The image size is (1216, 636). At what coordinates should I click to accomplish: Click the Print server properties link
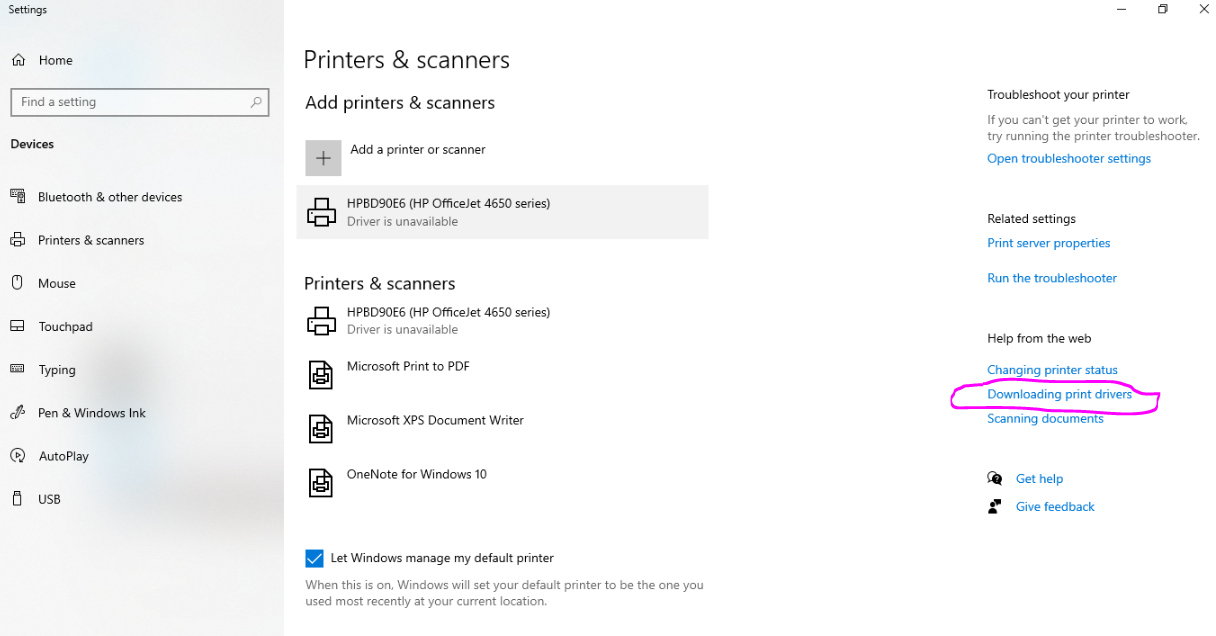pos(1048,243)
